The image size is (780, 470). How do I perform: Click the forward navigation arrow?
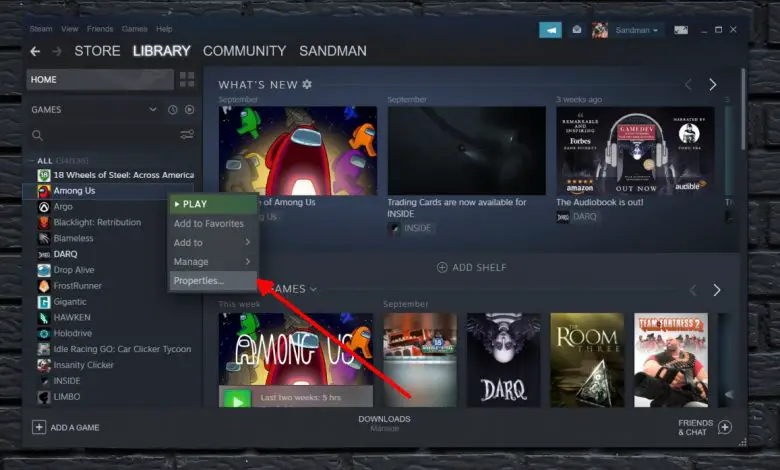[x=57, y=51]
